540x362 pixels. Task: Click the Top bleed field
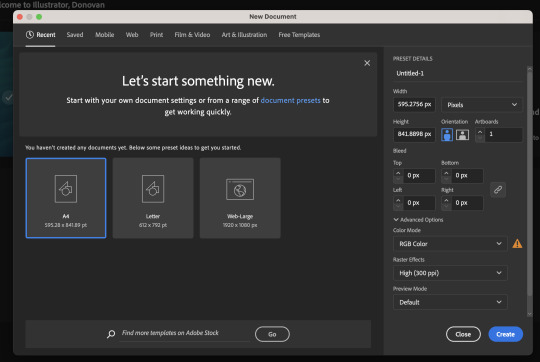(x=418, y=176)
